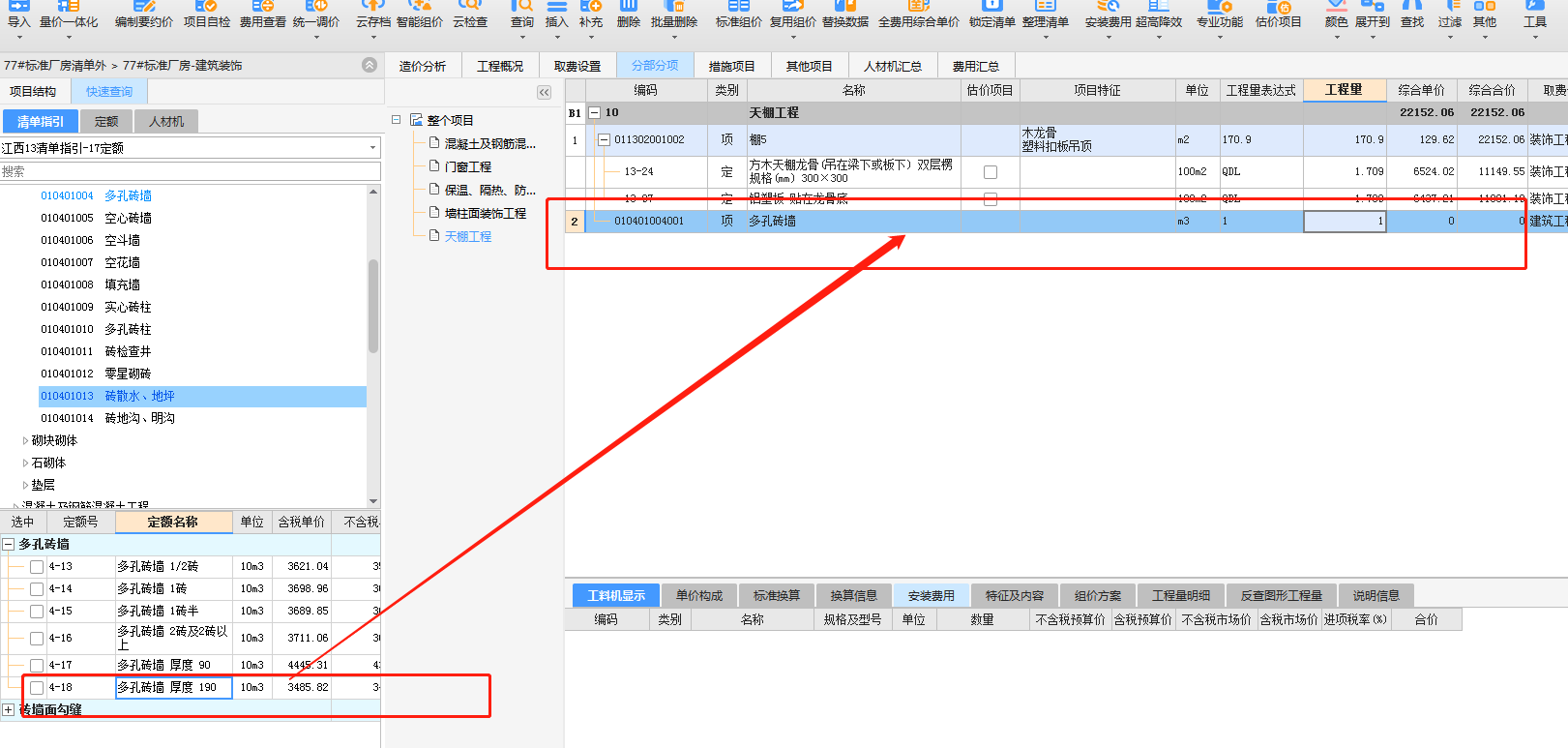This screenshot has height=748, width=1568.
Task: Click the 工程量 cell of 多孔砖墙 row
Action: point(1345,222)
